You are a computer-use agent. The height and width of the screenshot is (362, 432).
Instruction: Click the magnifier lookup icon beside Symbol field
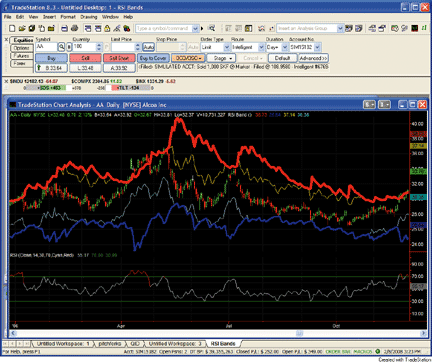click(61, 47)
